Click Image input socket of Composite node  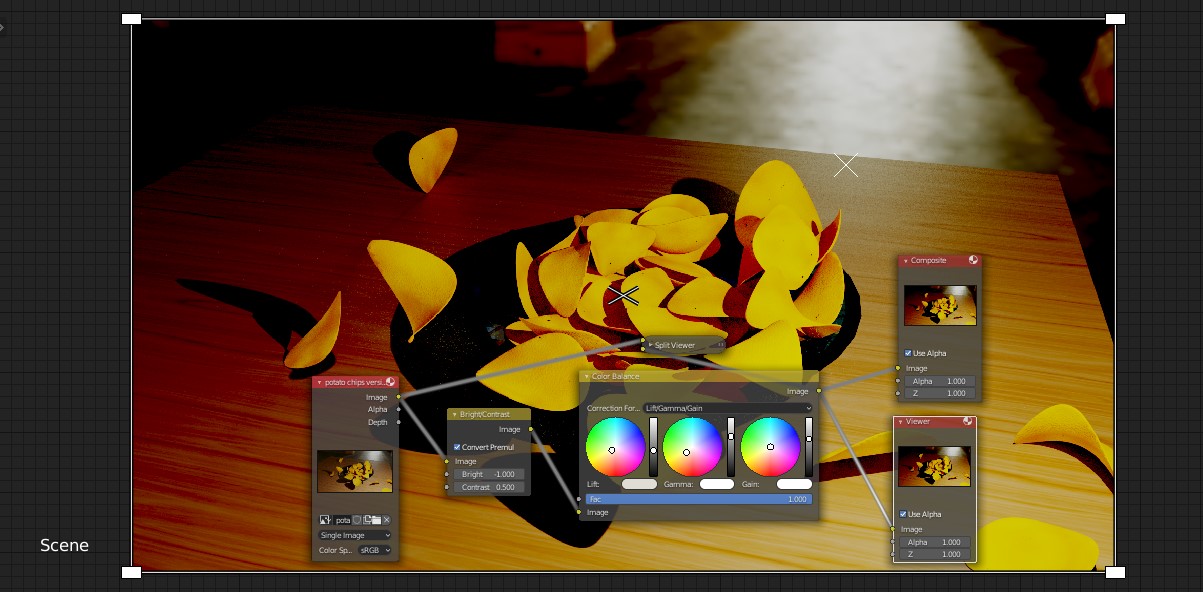coord(897,368)
